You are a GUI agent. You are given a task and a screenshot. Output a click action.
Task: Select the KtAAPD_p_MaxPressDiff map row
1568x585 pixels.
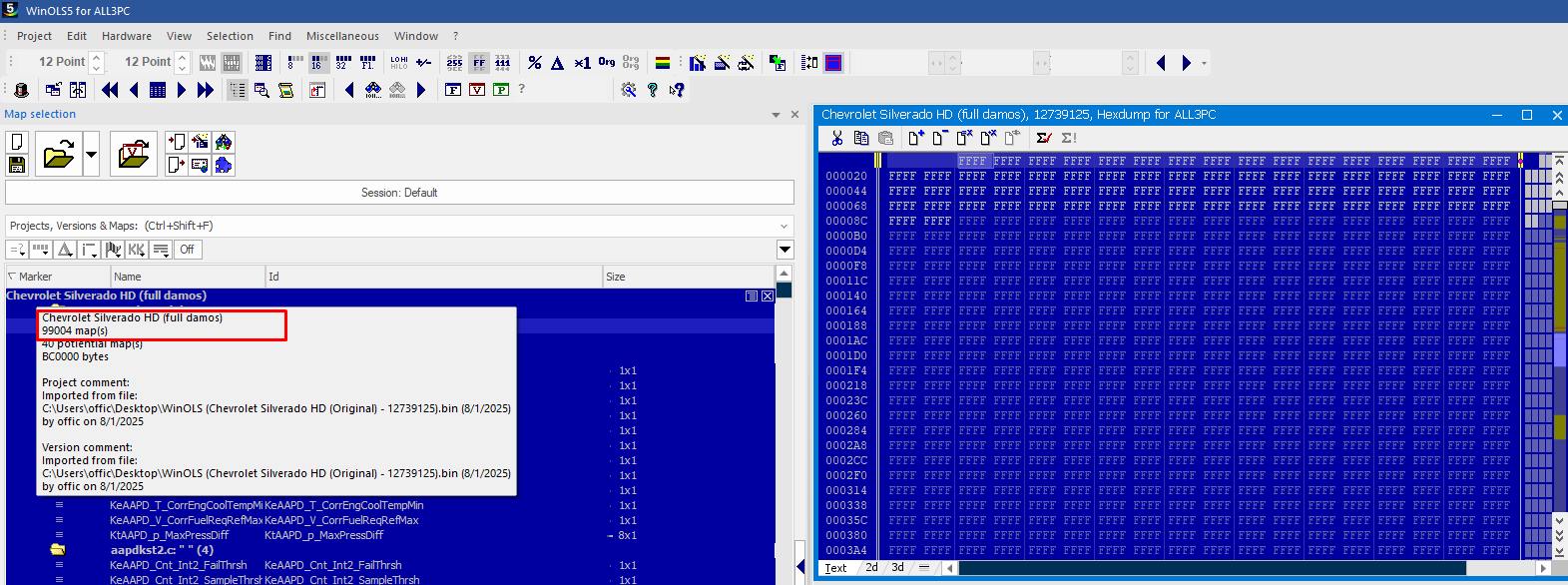point(390,535)
